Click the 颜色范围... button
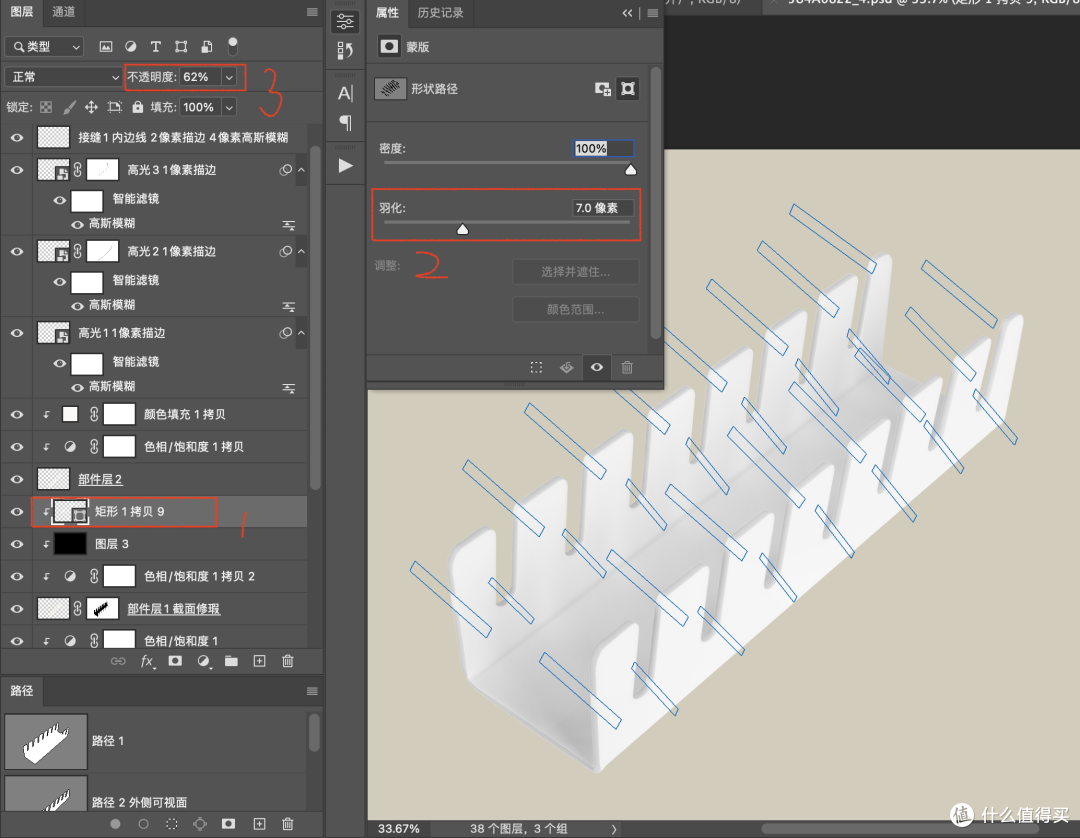Screen dimensions: 1080x838 coord(575,309)
